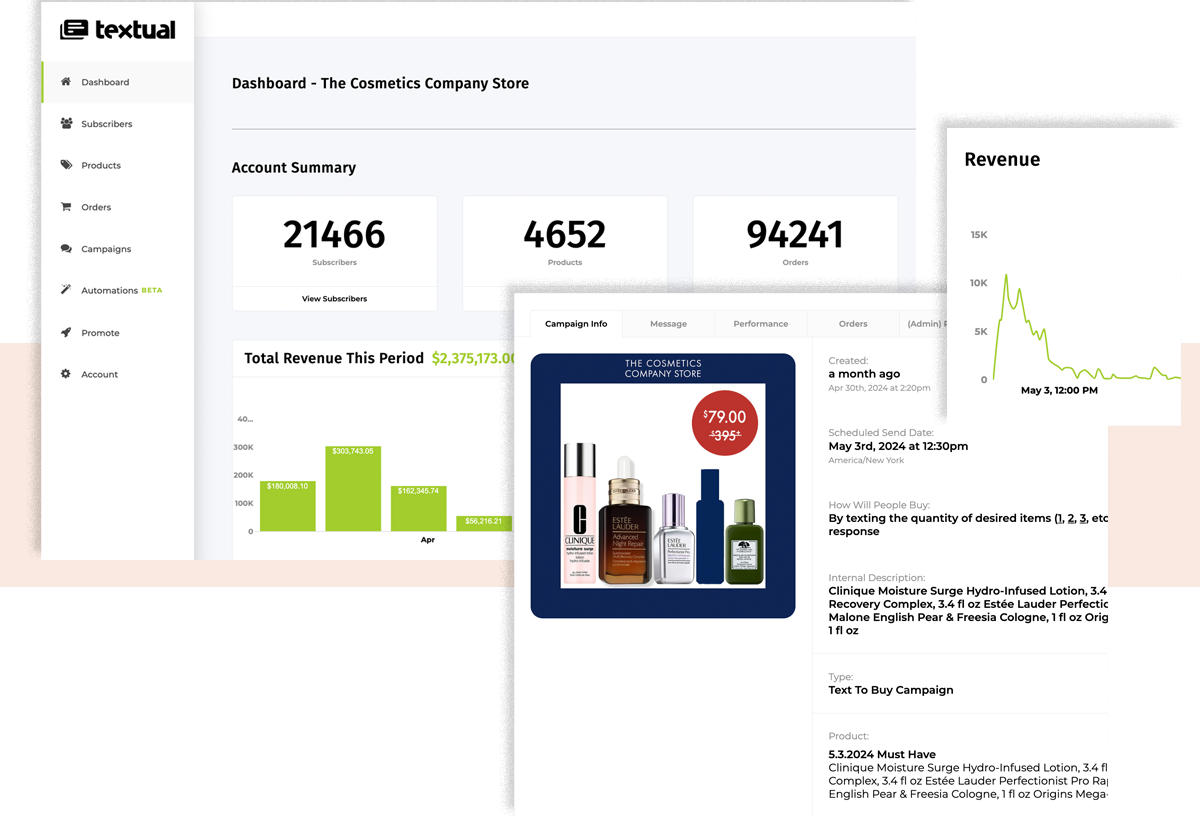Open the Campaign Info tab
The width and height of the screenshot is (1200, 817).
click(x=576, y=324)
